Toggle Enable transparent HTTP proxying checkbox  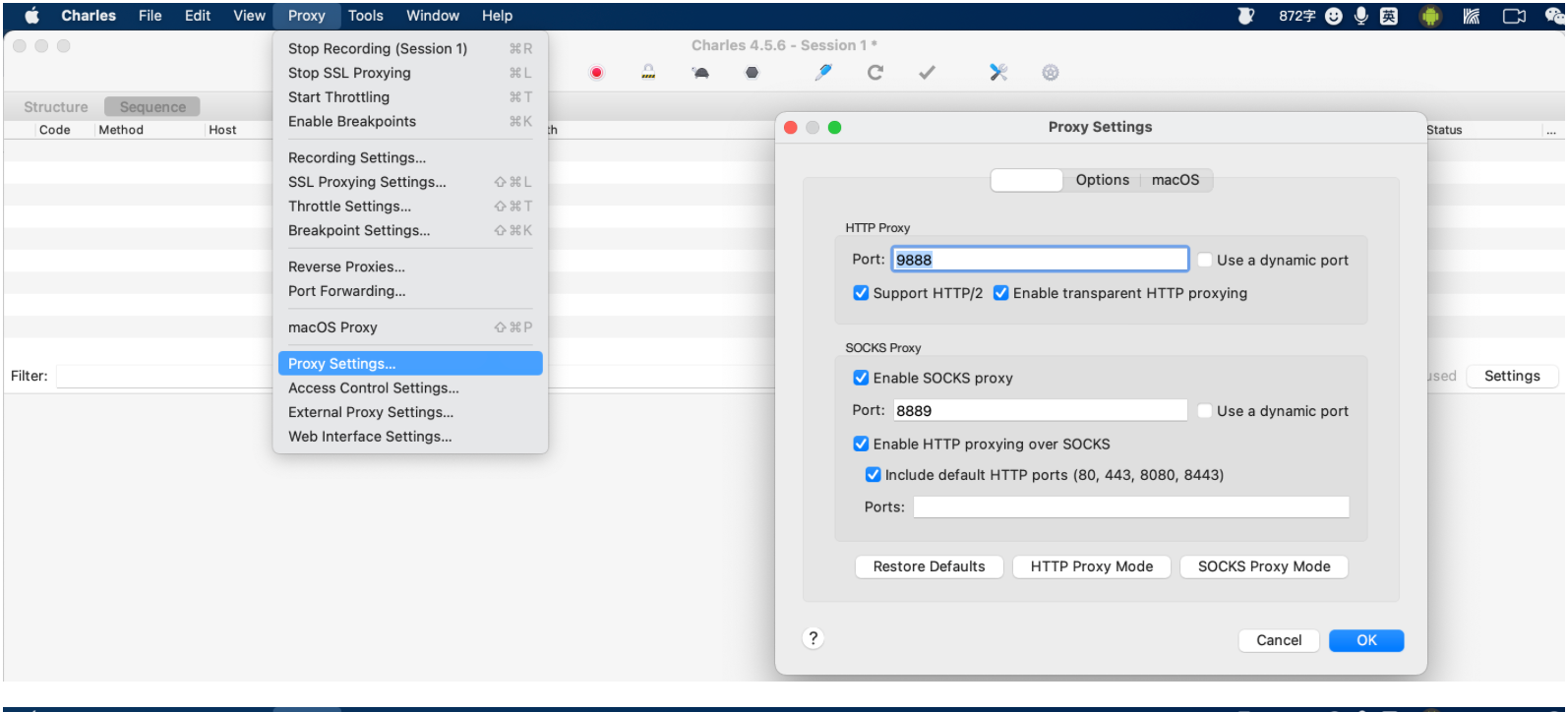coord(1001,293)
